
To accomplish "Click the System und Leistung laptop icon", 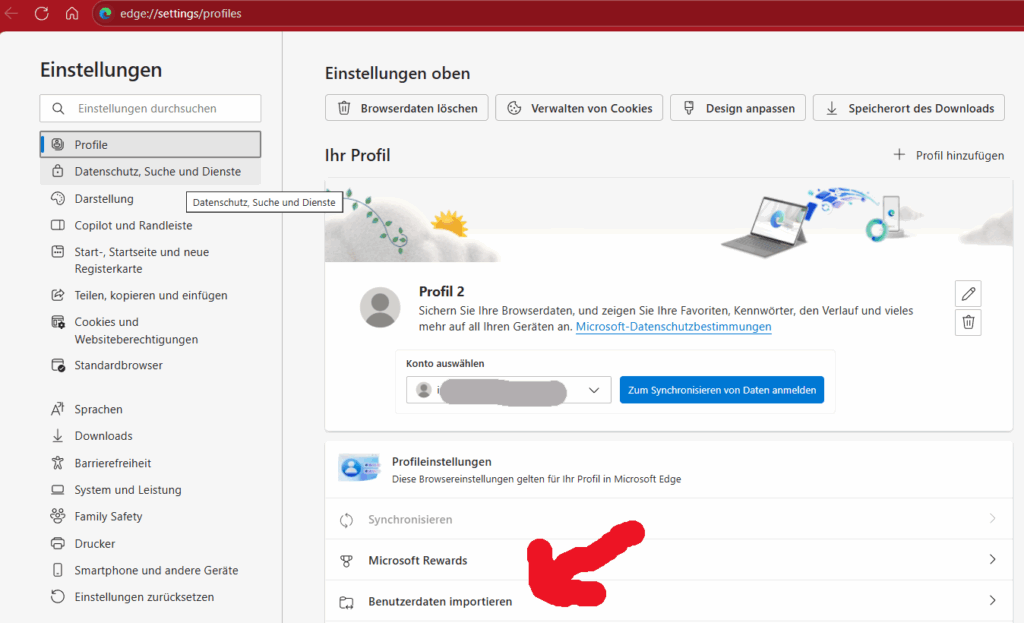I will 58,490.
